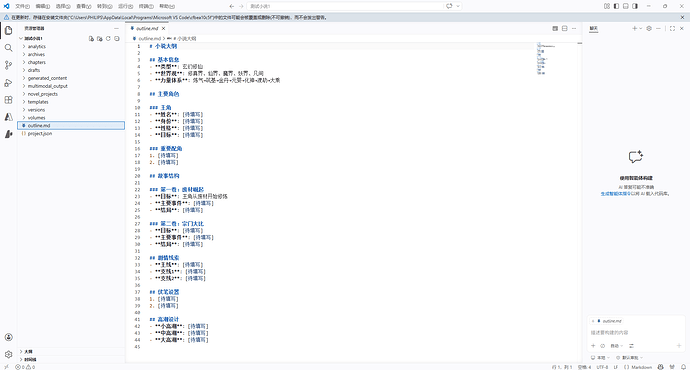Expand the analytics folder
Viewport: 690px width, 370px height.
(70, 46)
